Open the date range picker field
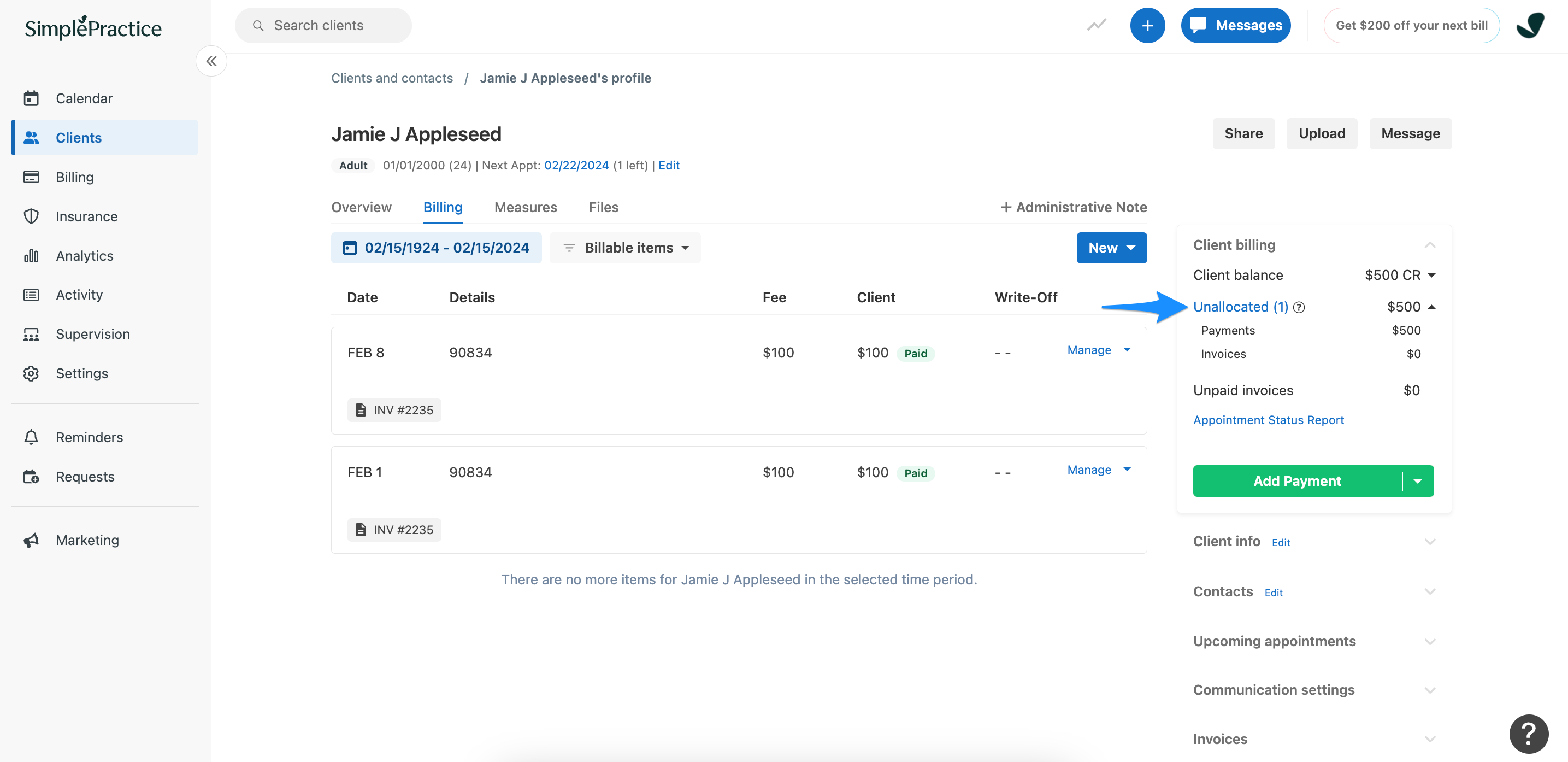The width and height of the screenshot is (1568, 762). (x=437, y=247)
